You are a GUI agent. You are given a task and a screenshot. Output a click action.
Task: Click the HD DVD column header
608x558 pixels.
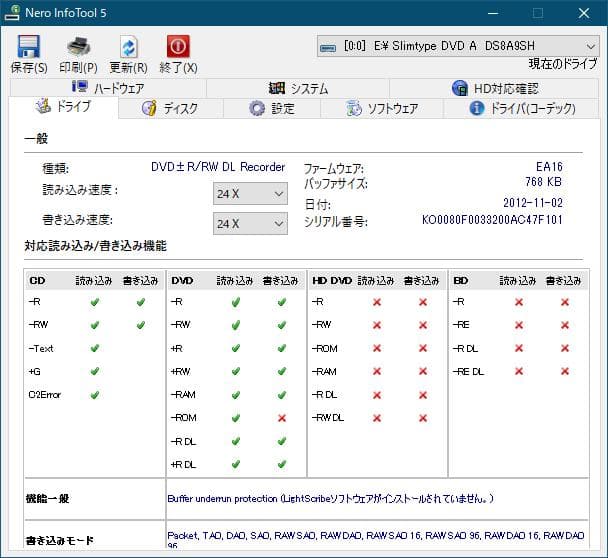click(332, 280)
